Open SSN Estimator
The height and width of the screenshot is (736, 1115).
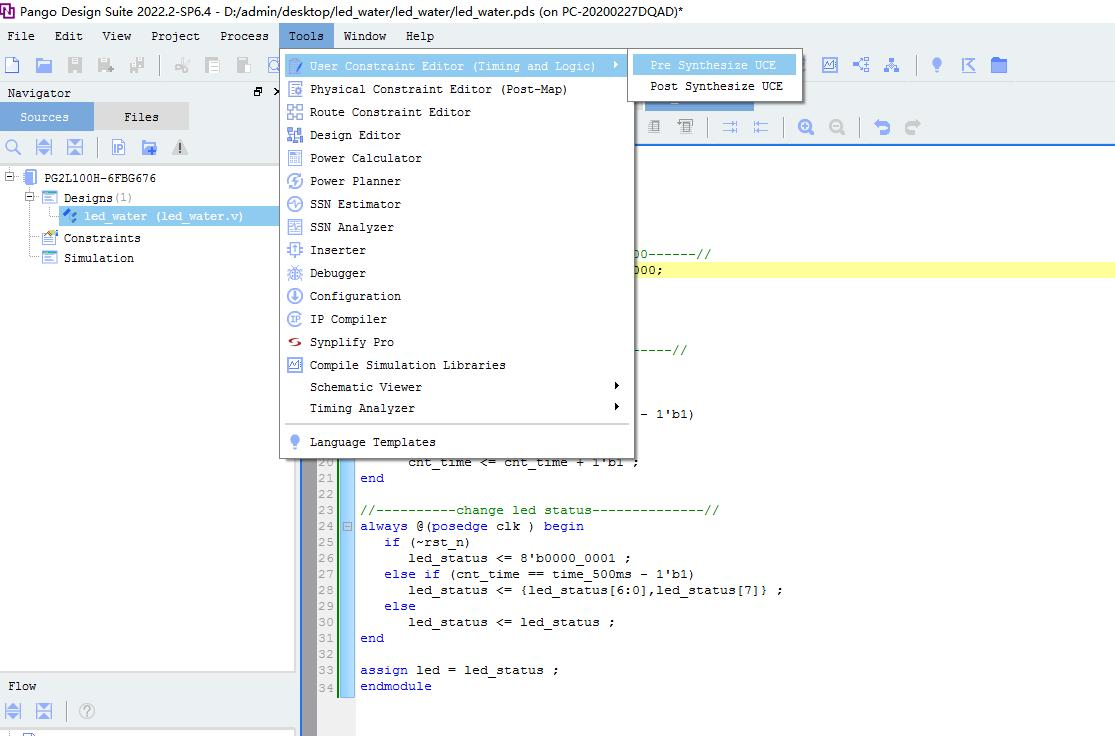click(456, 204)
